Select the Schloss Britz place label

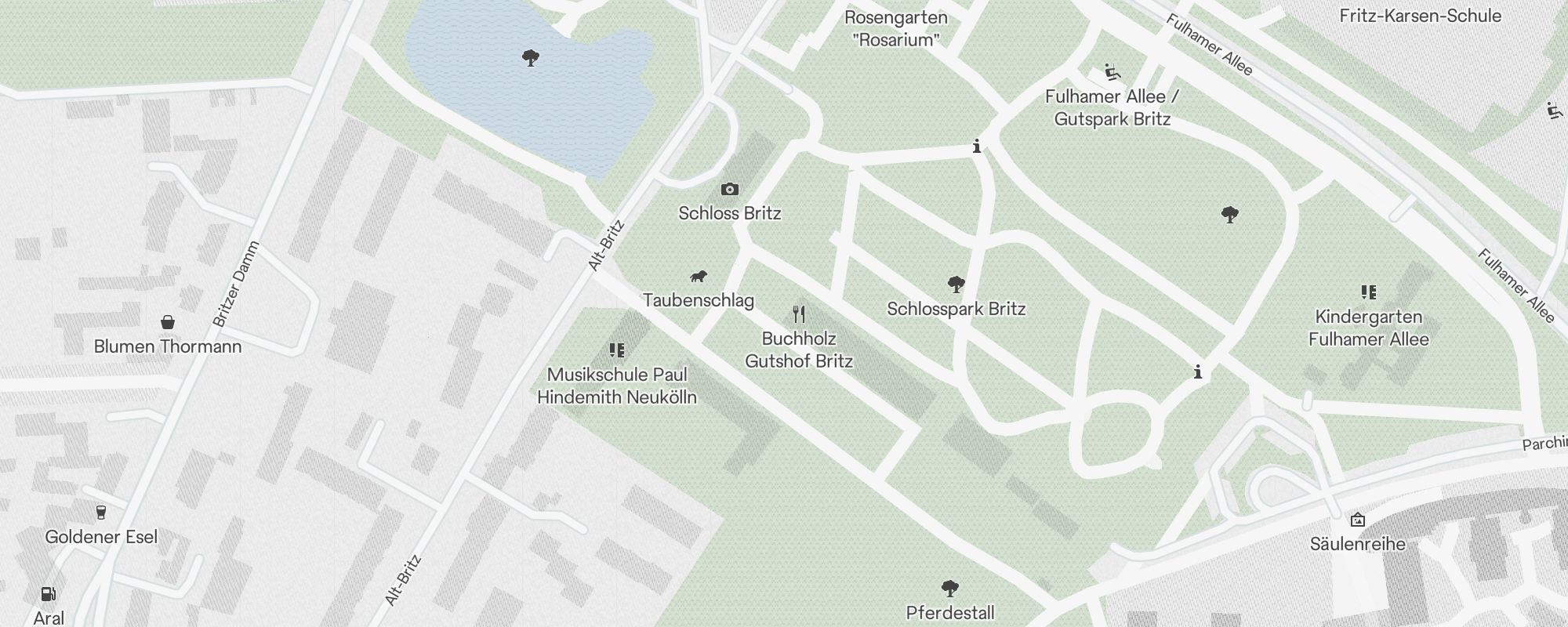730,213
